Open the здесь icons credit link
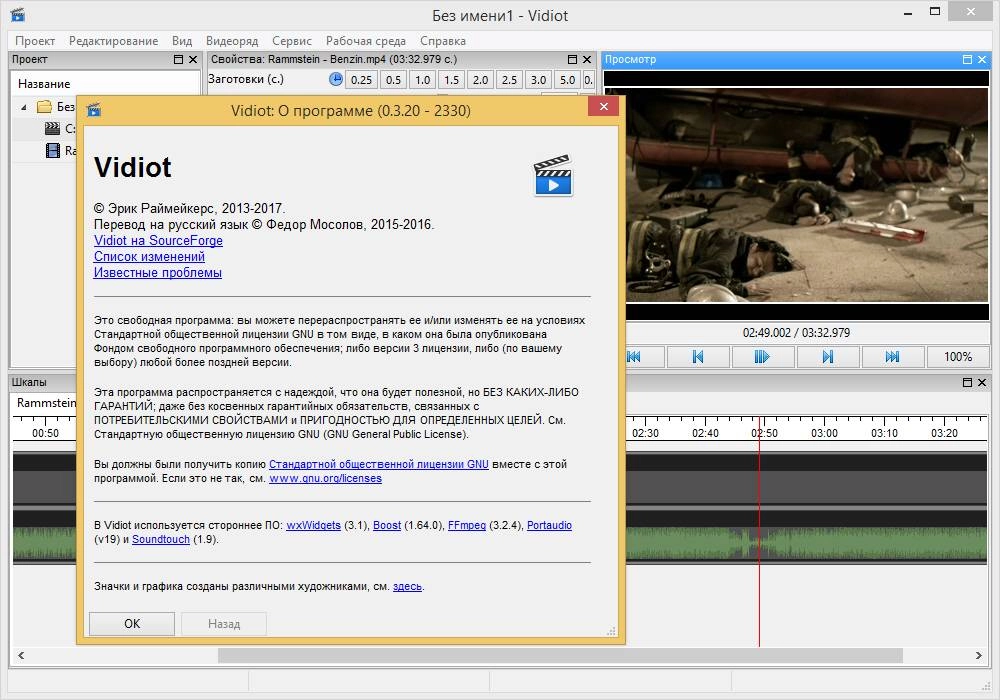 tap(408, 587)
